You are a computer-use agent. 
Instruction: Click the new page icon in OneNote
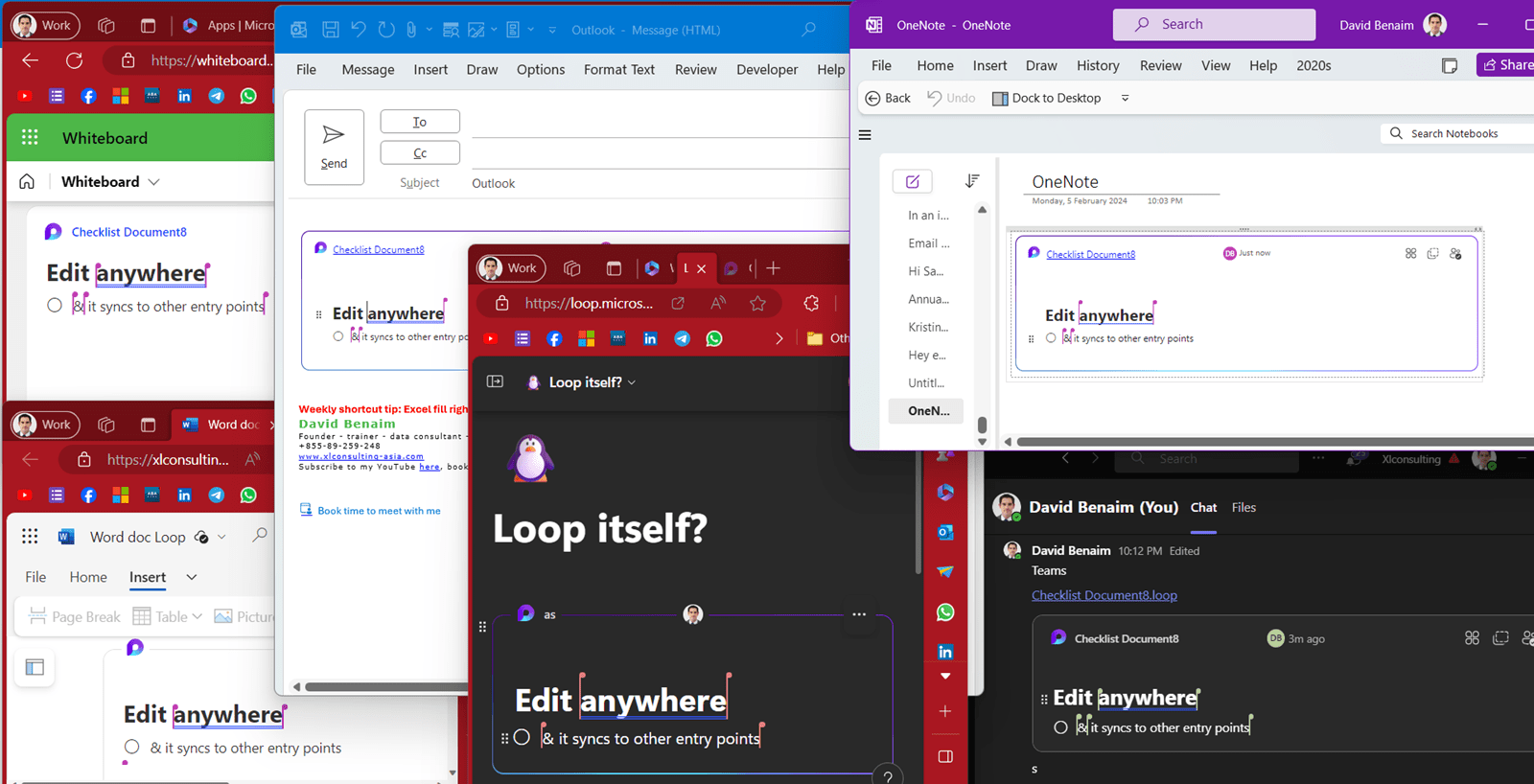[x=912, y=181]
